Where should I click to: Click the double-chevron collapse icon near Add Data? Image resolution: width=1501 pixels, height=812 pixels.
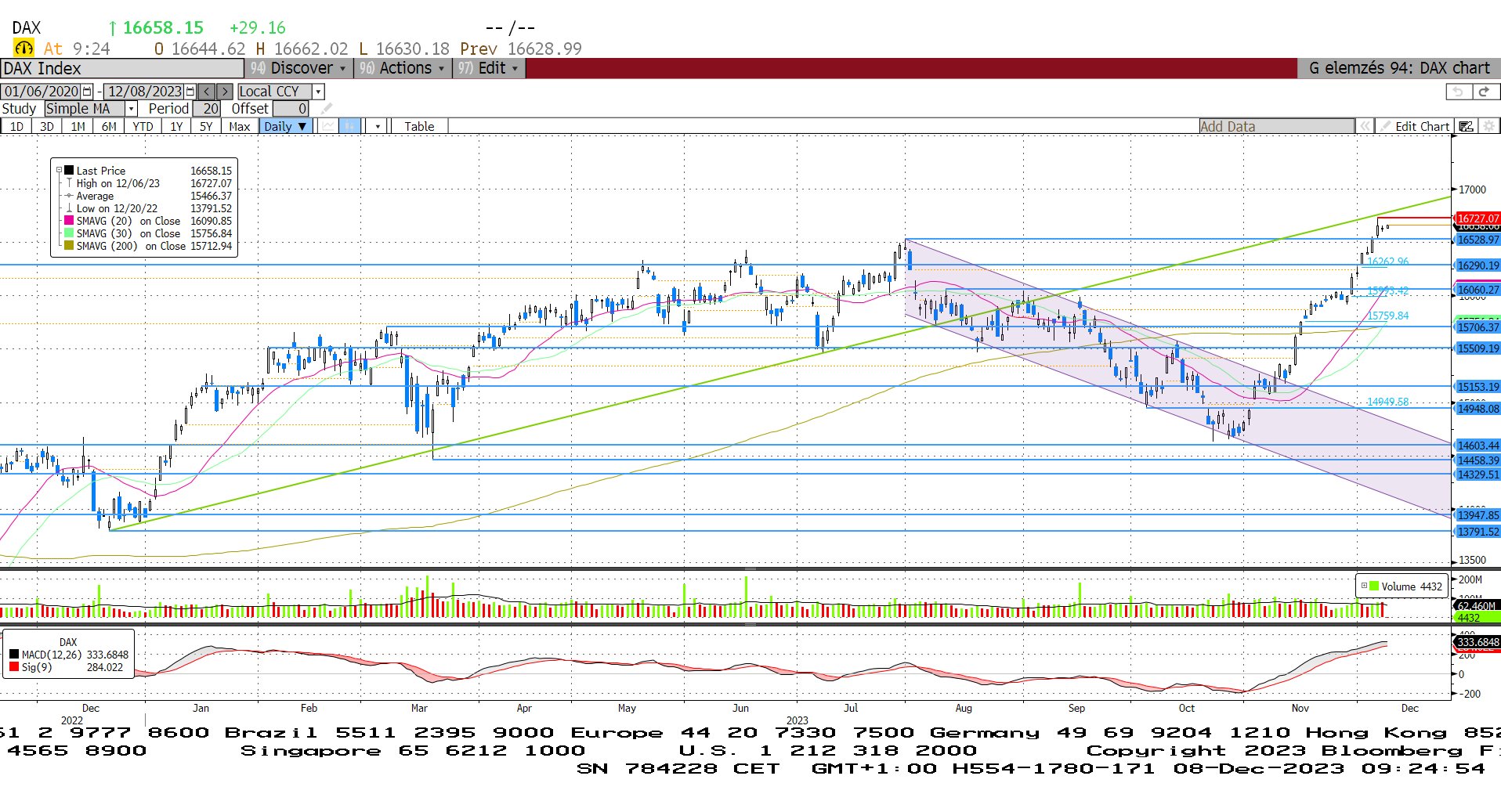coord(1365,126)
